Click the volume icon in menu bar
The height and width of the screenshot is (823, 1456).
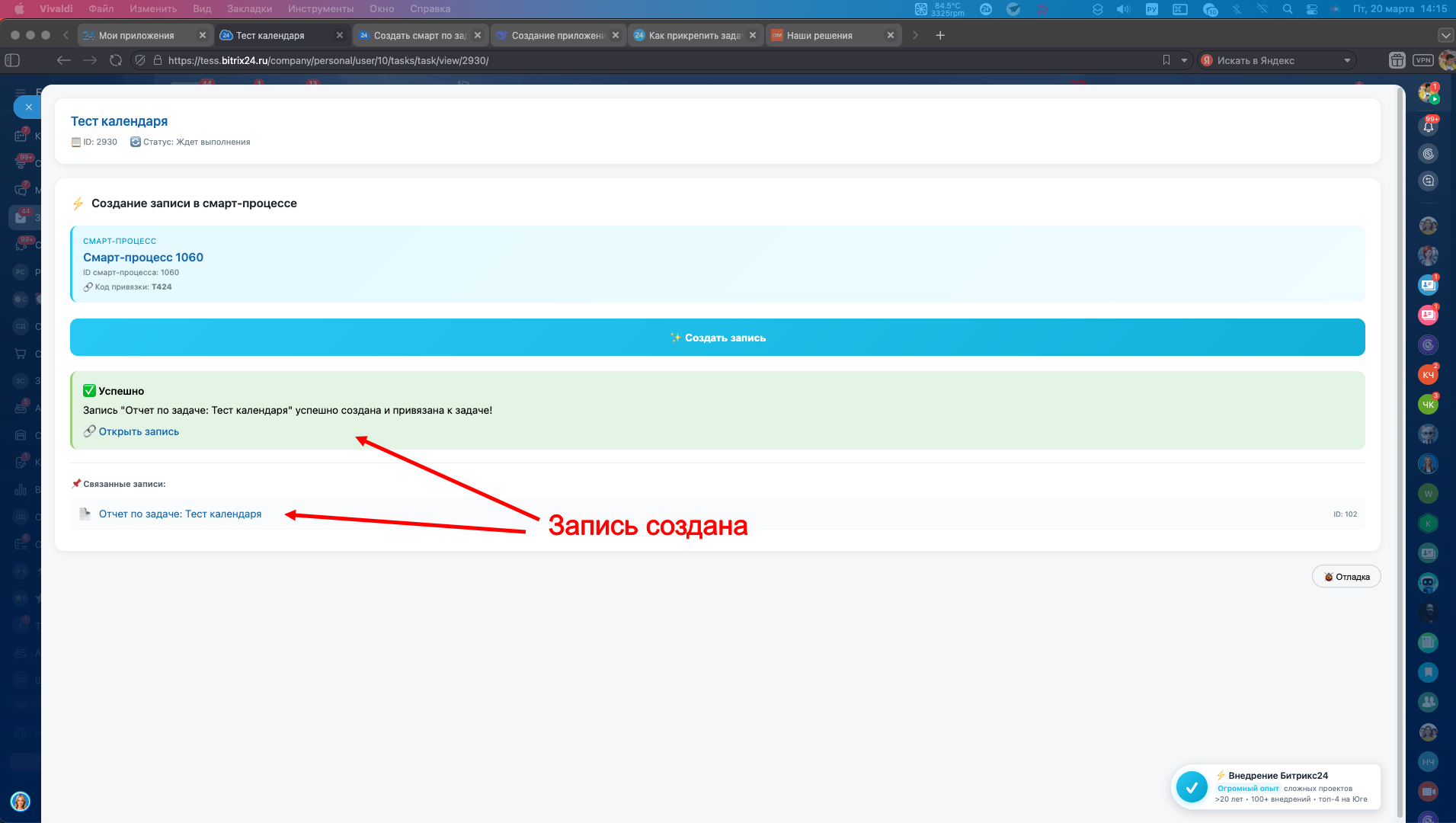tap(1123, 9)
